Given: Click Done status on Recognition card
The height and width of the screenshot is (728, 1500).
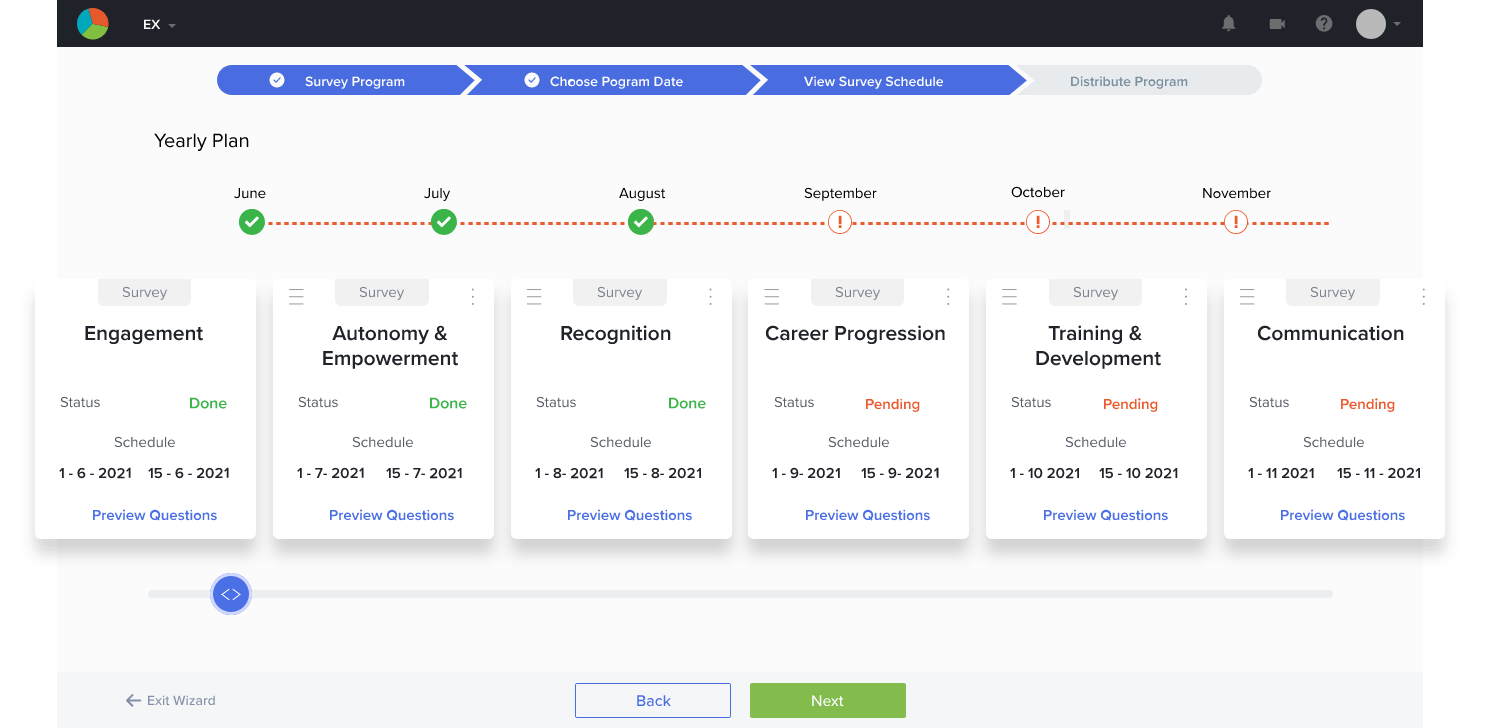Looking at the screenshot, I should coord(687,403).
